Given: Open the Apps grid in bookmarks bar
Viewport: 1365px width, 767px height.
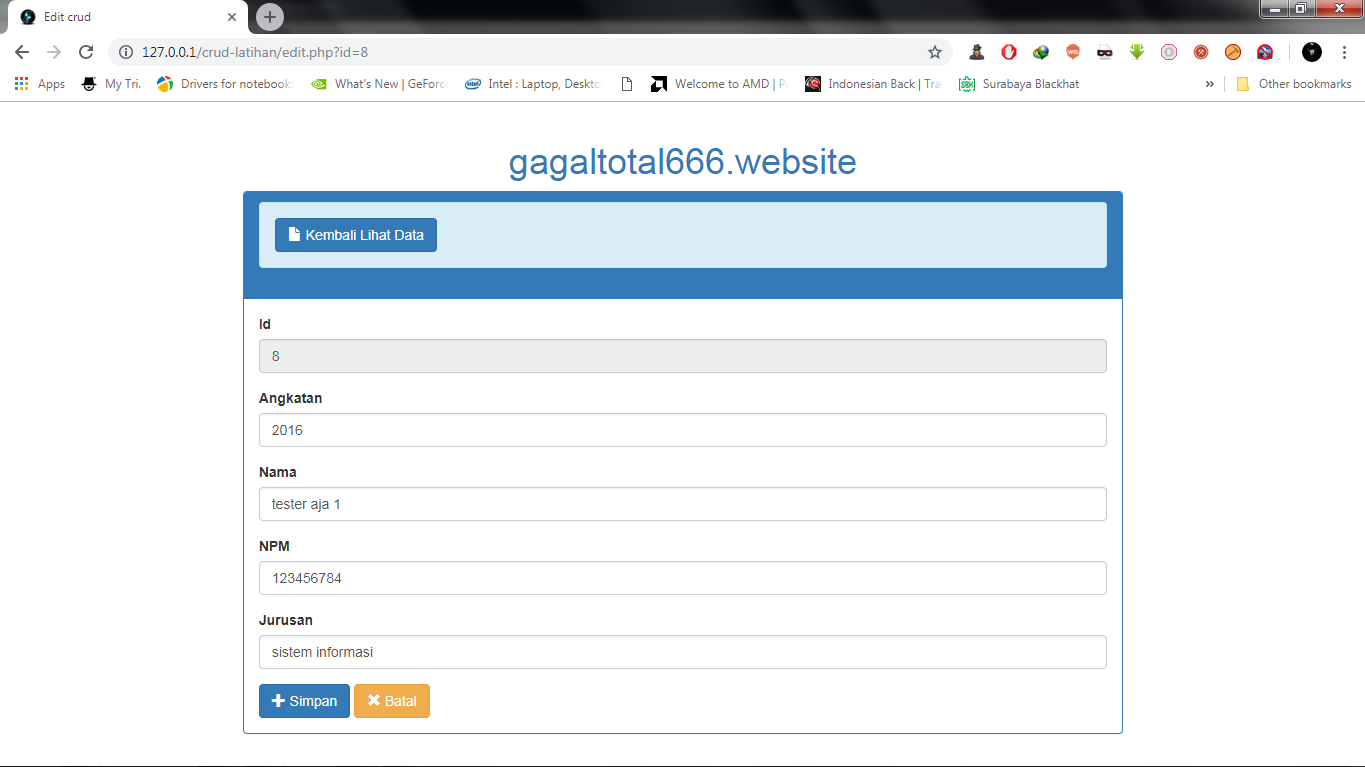Looking at the screenshot, I should tap(40, 84).
